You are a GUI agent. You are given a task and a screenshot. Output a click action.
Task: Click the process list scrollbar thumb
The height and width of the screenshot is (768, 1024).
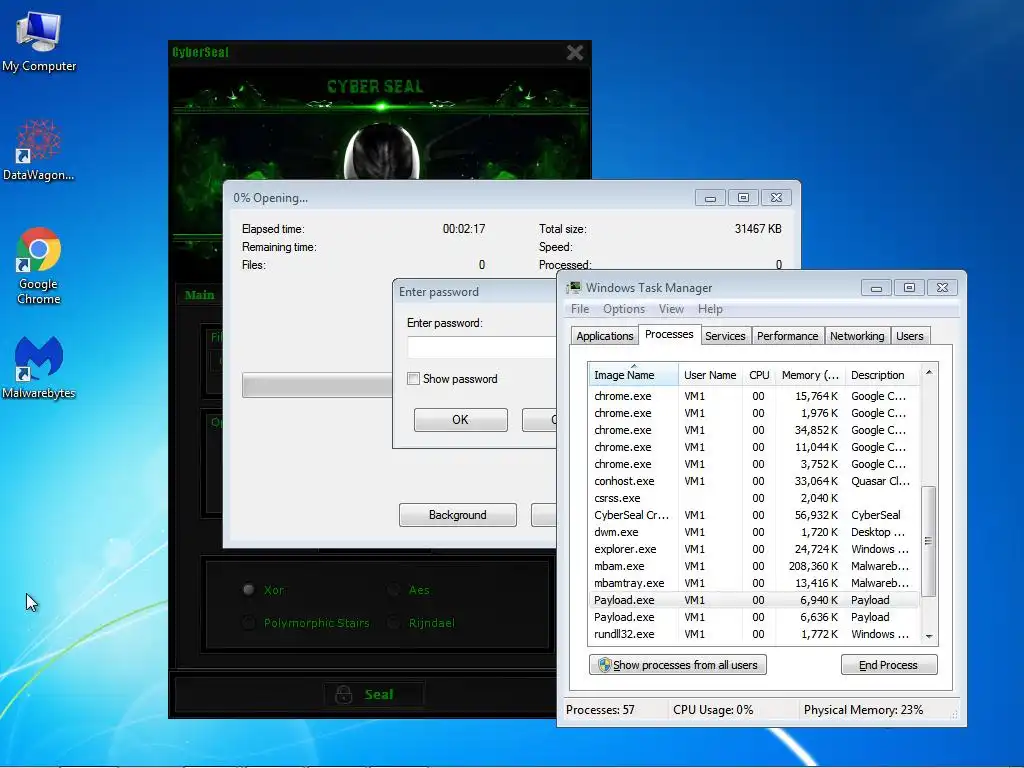(929, 541)
